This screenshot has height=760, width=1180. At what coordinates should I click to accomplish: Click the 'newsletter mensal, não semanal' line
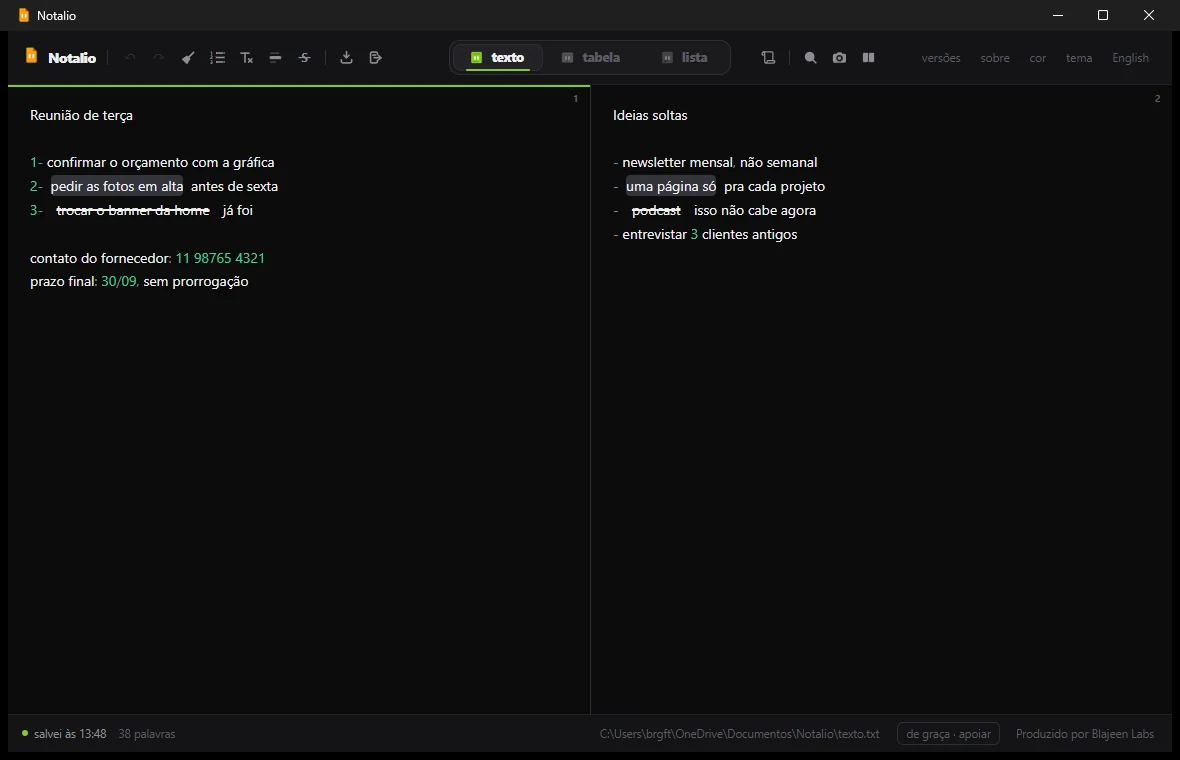[715, 162]
